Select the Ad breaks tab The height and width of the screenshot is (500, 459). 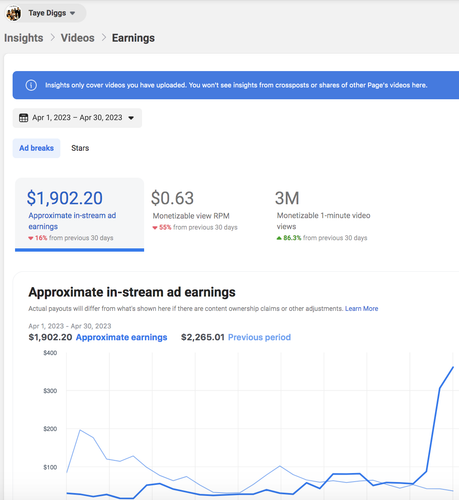click(x=36, y=148)
